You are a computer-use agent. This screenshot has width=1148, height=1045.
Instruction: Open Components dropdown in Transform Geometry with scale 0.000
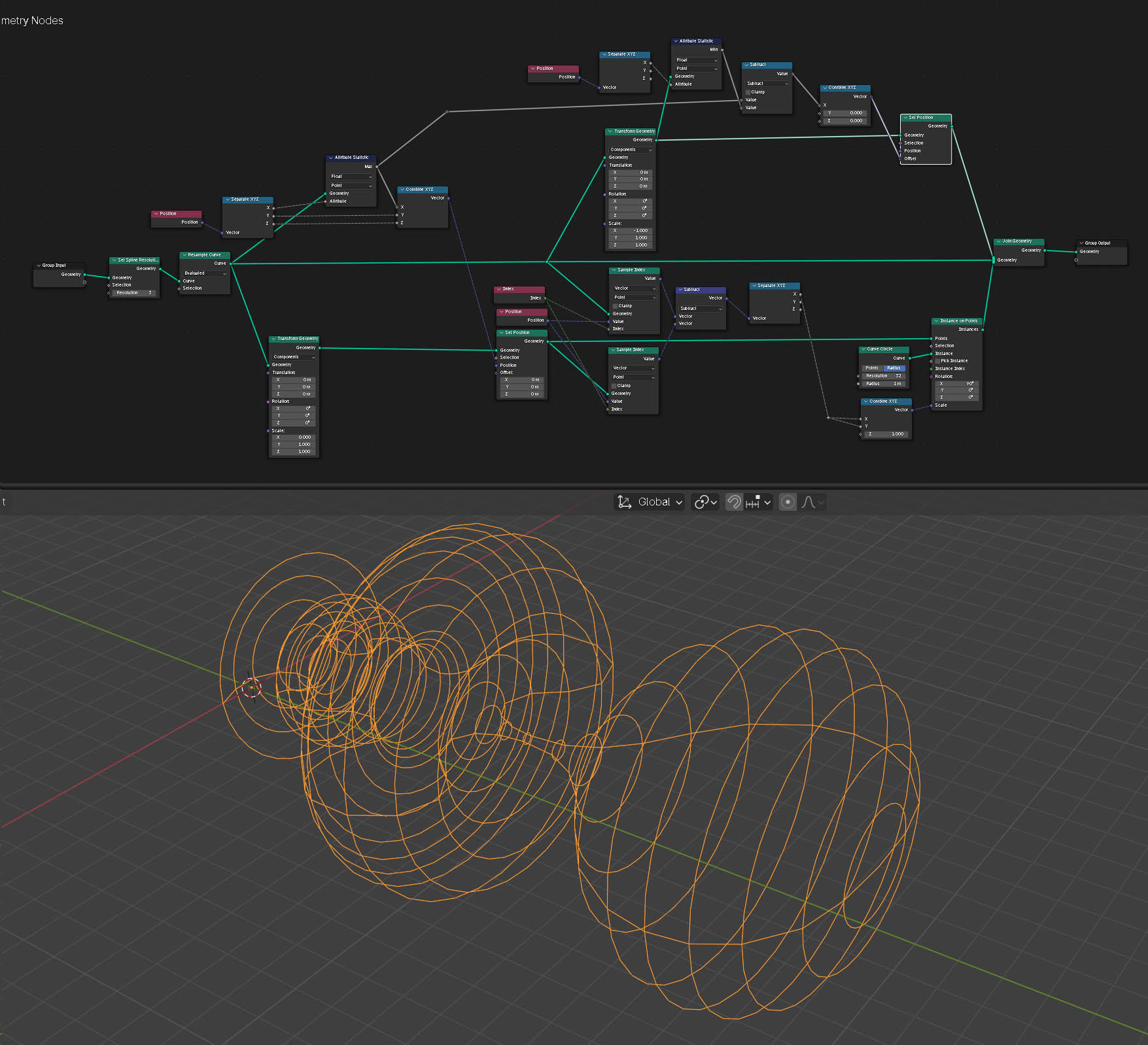tap(294, 357)
